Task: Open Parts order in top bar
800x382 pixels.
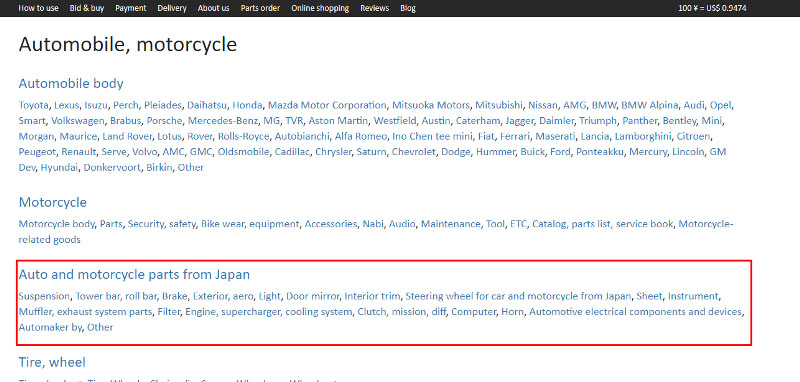Action: [x=260, y=8]
